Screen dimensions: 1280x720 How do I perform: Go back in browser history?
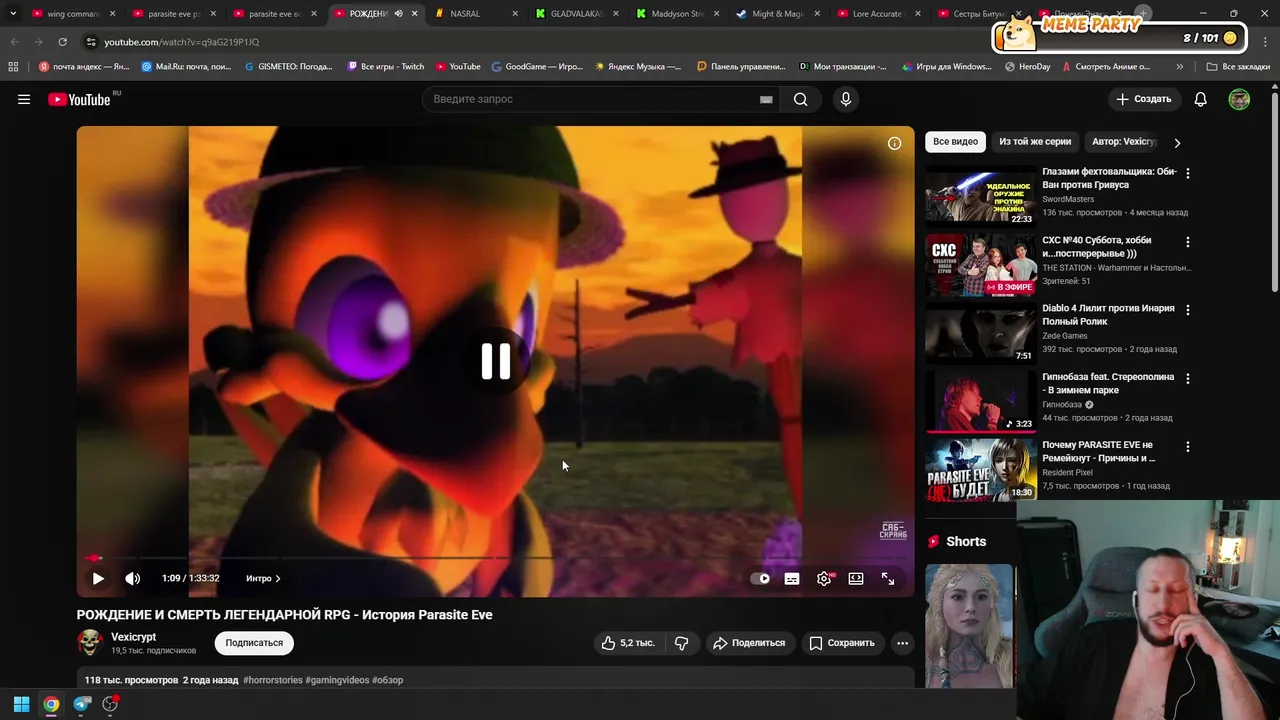tap(14, 42)
